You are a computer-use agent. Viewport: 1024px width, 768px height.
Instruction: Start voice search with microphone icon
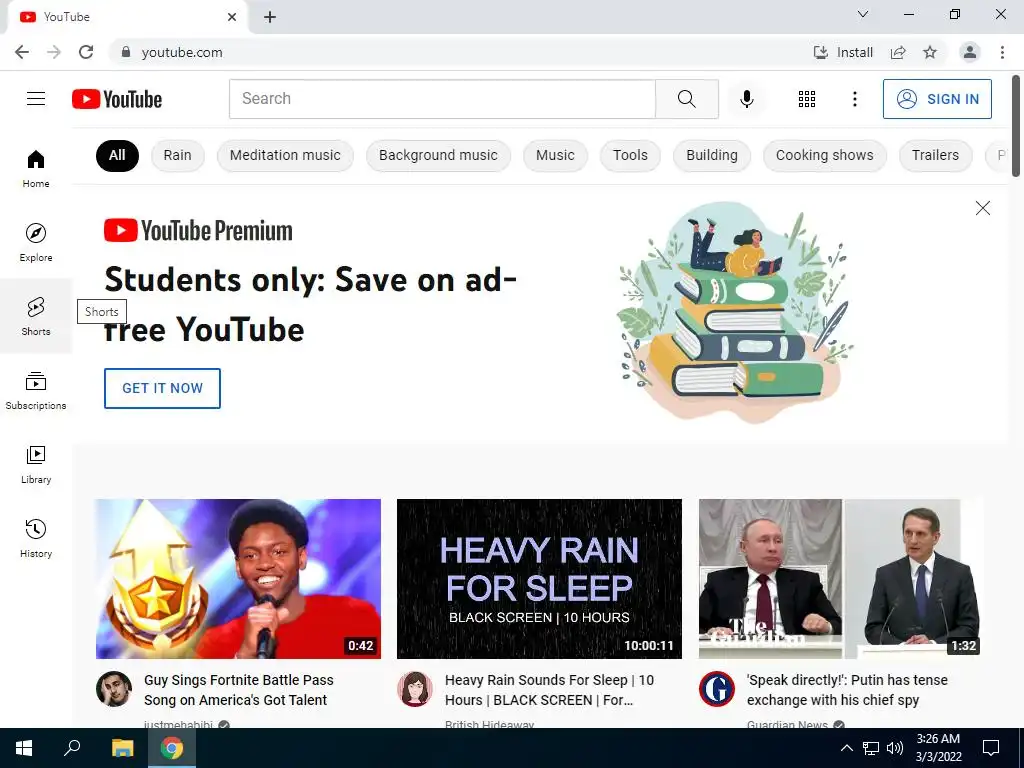[746, 99]
